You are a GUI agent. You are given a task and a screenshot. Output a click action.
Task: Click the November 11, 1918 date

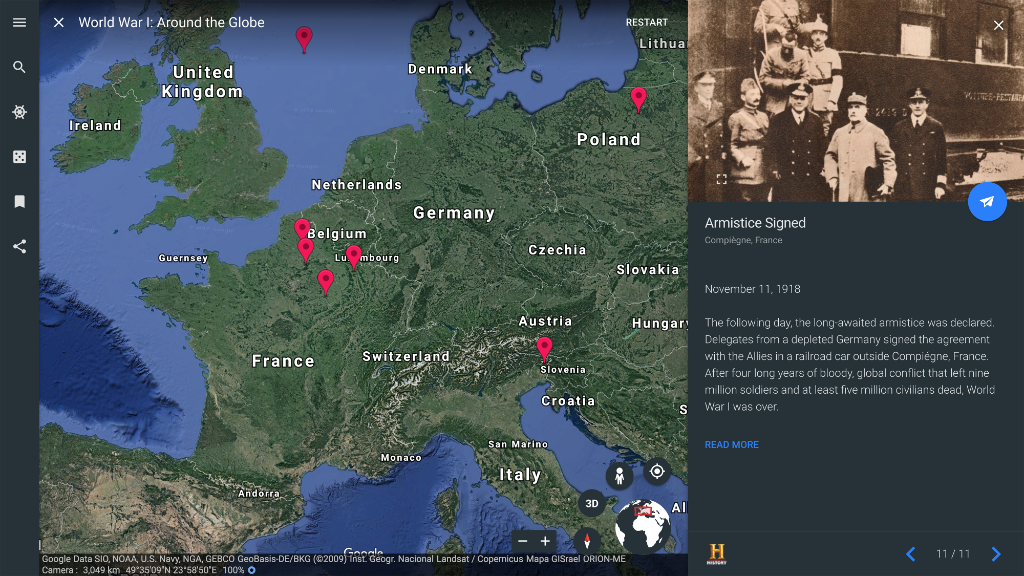[x=752, y=289]
